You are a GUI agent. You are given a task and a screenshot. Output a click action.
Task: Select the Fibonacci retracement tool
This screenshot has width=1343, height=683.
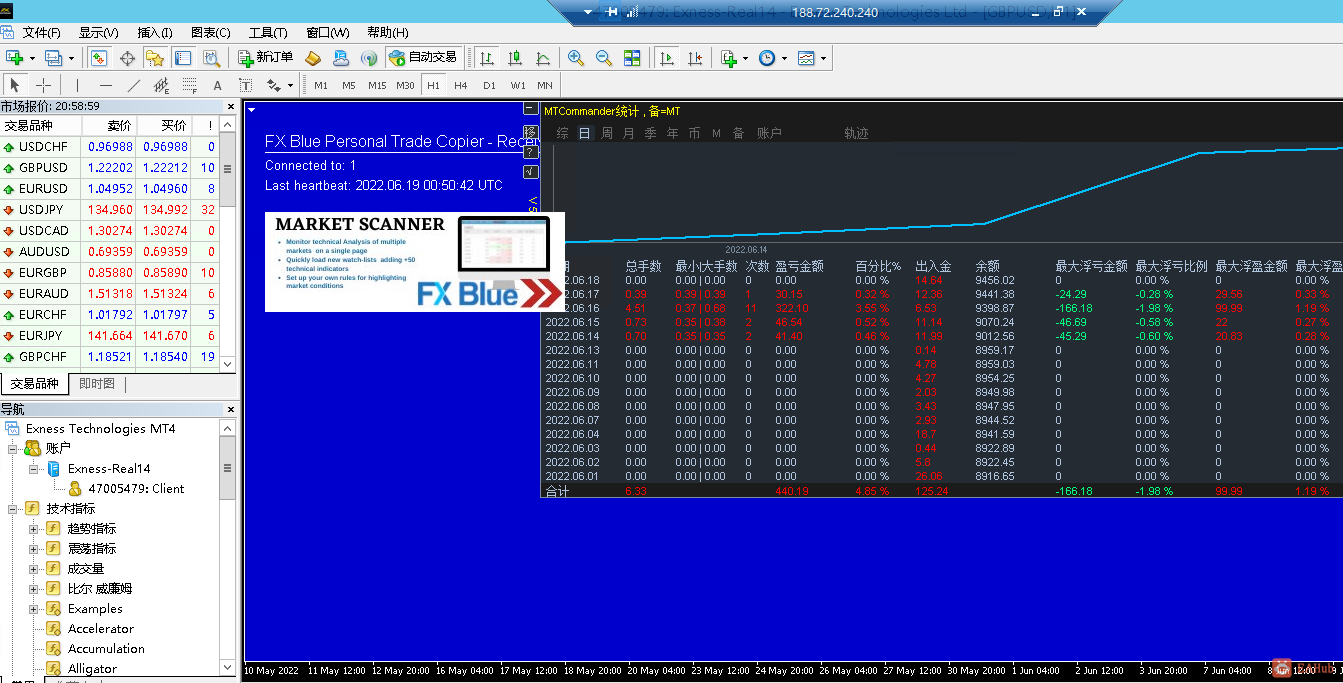189,85
